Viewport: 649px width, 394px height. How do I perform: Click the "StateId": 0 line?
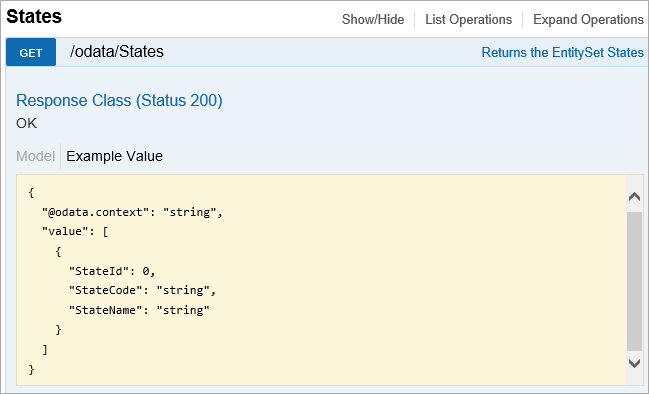pos(112,271)
